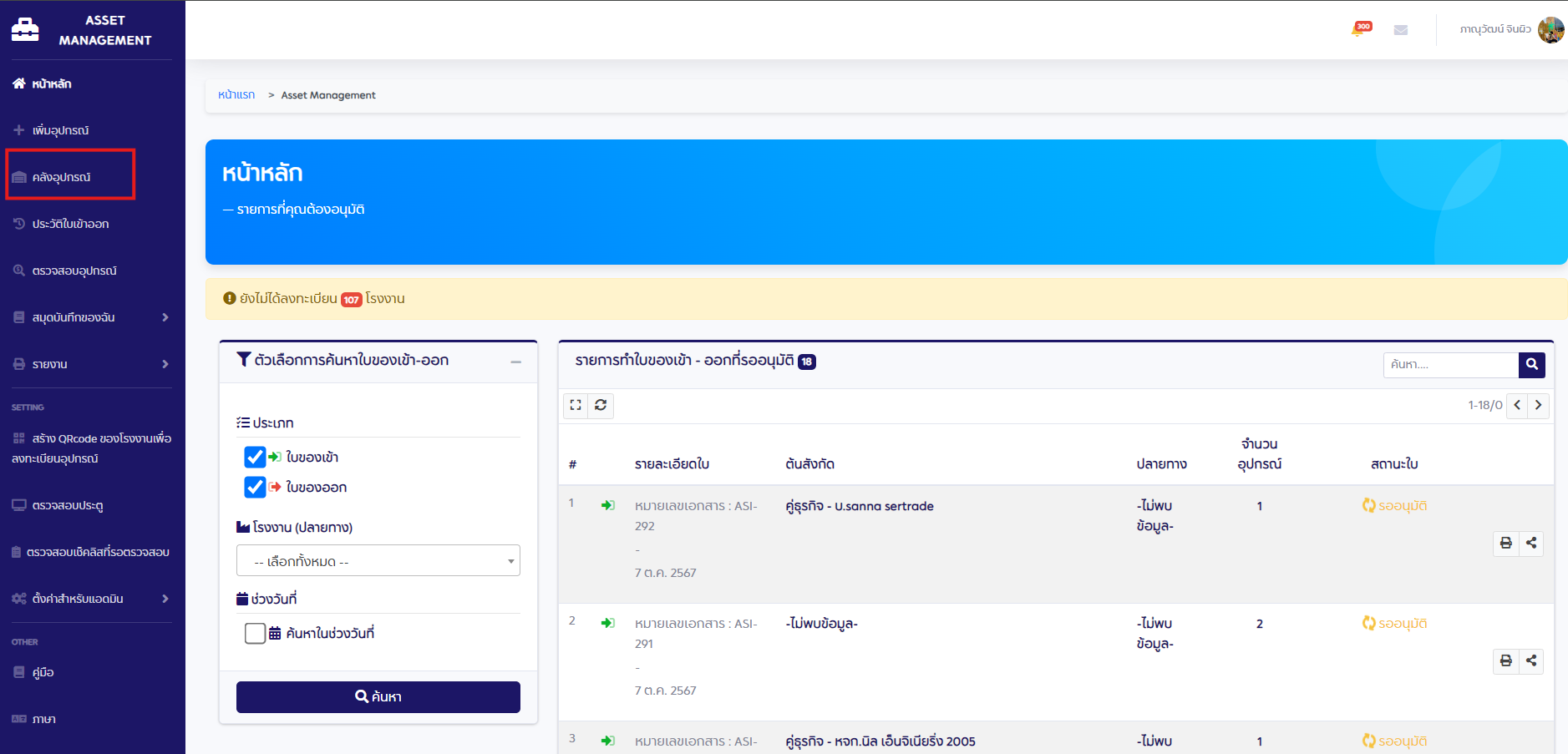Screen dimensions: 1568x754
Task: Open the โรงงาน (ปลายทาง) dropdown
Action: [378, 560]
